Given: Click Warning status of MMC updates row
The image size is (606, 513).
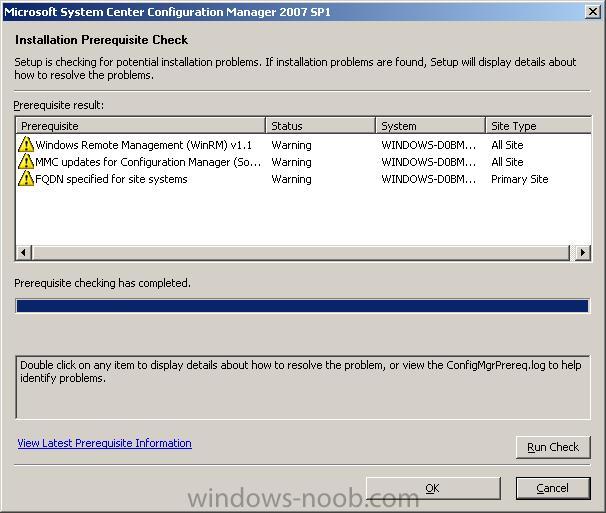Looking at the screenshot, I should tap(291, 162).
